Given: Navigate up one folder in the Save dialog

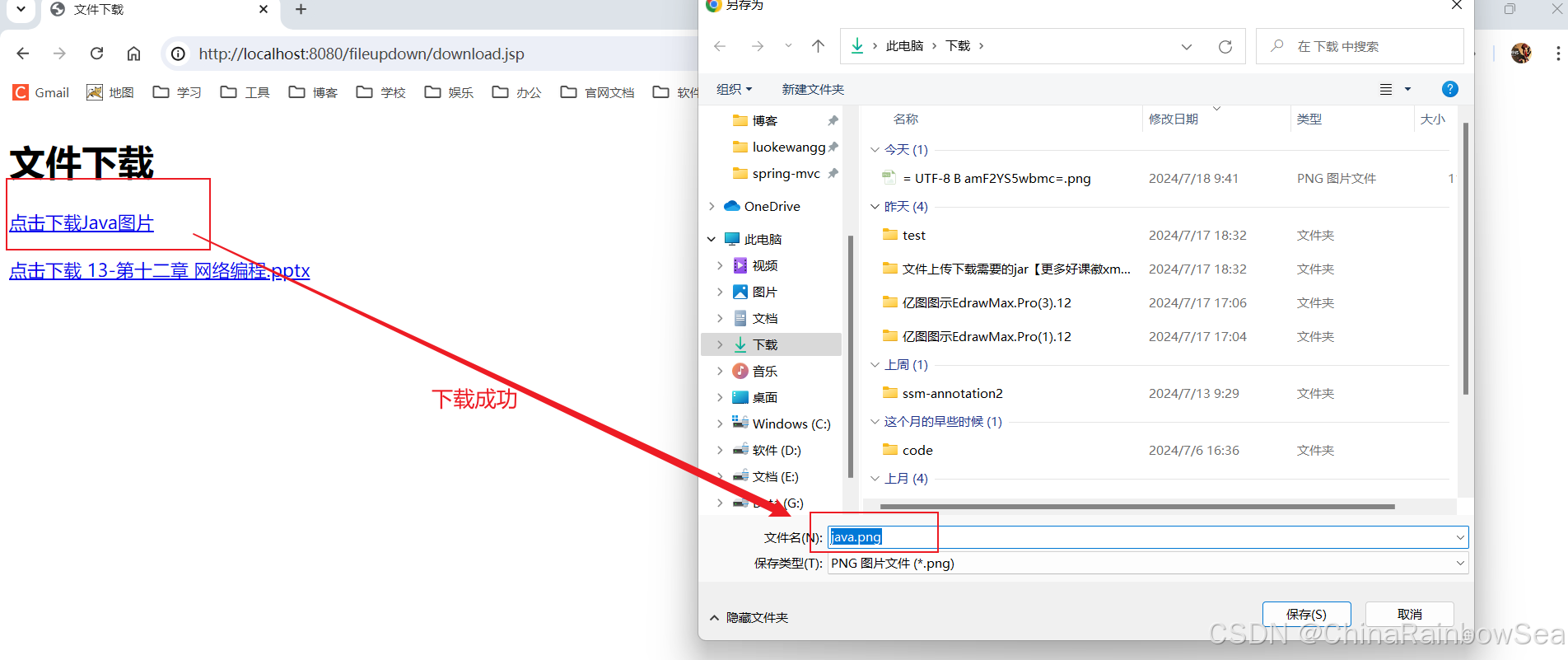Looking at the screenshot, I should click(818, 46).
